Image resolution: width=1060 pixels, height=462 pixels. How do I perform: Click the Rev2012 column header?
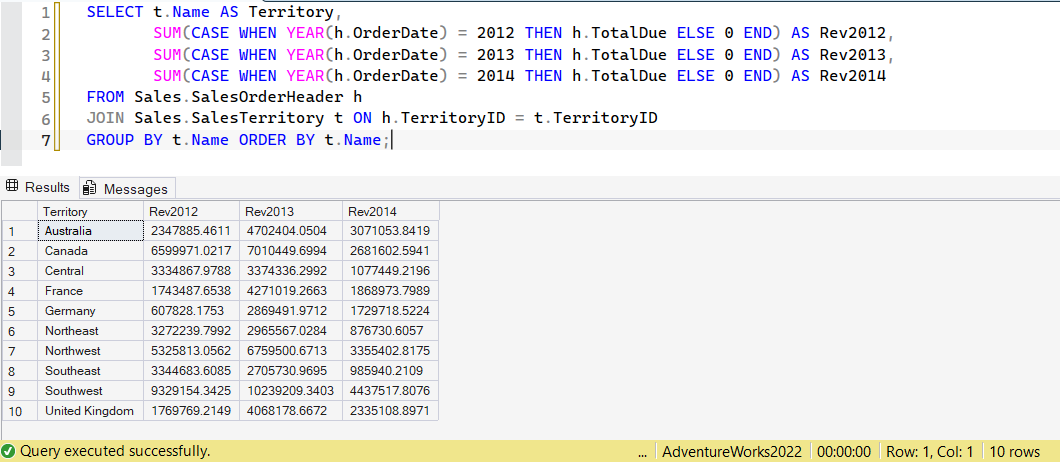pyautogui.click(x=191, y=212)
